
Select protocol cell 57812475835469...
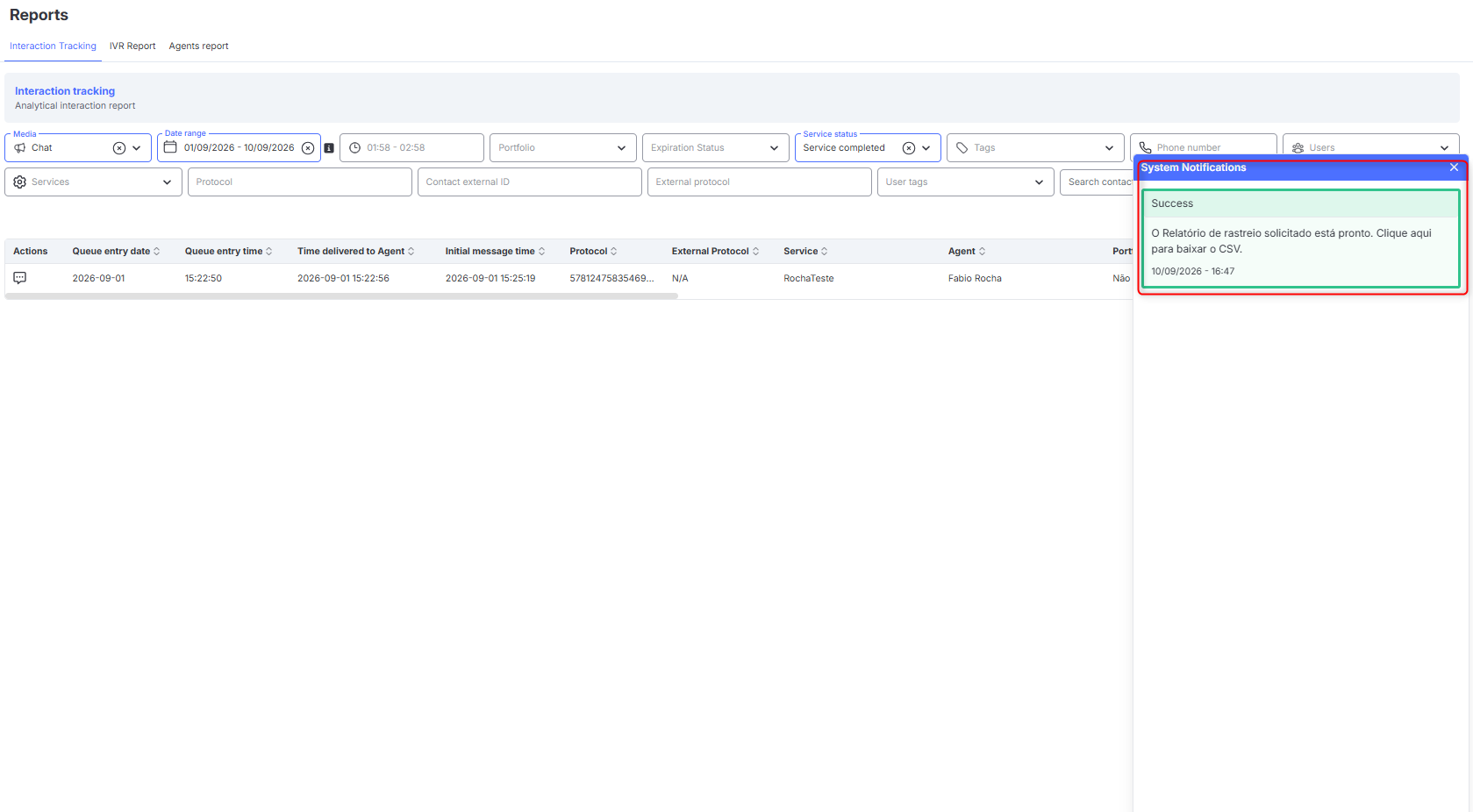pyautogui.click(x=611, y=279)
